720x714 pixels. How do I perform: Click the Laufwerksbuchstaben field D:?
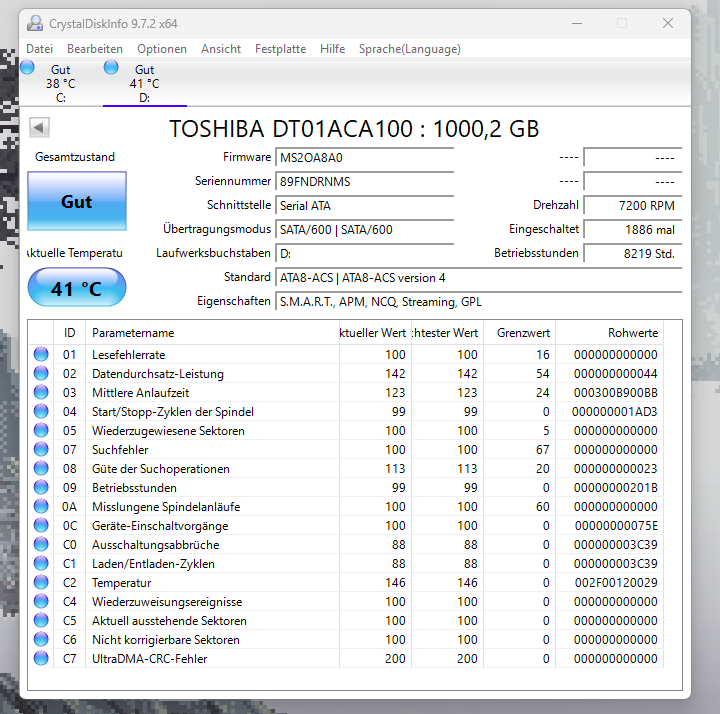(365, 253)
